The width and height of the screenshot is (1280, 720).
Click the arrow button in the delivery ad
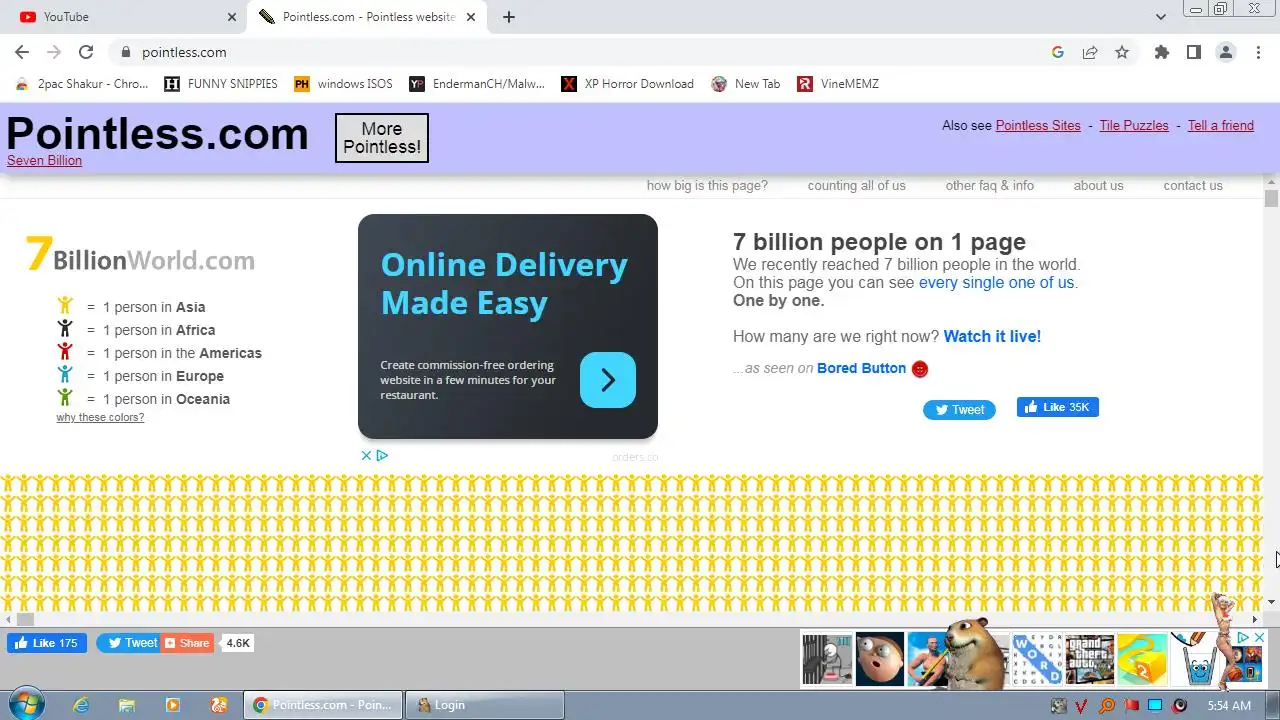pos(608,380)
